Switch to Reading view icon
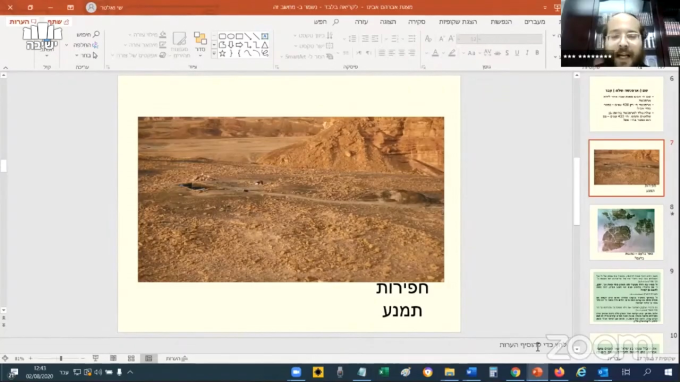This screenshot has height=382, width=680. (113, 359)
